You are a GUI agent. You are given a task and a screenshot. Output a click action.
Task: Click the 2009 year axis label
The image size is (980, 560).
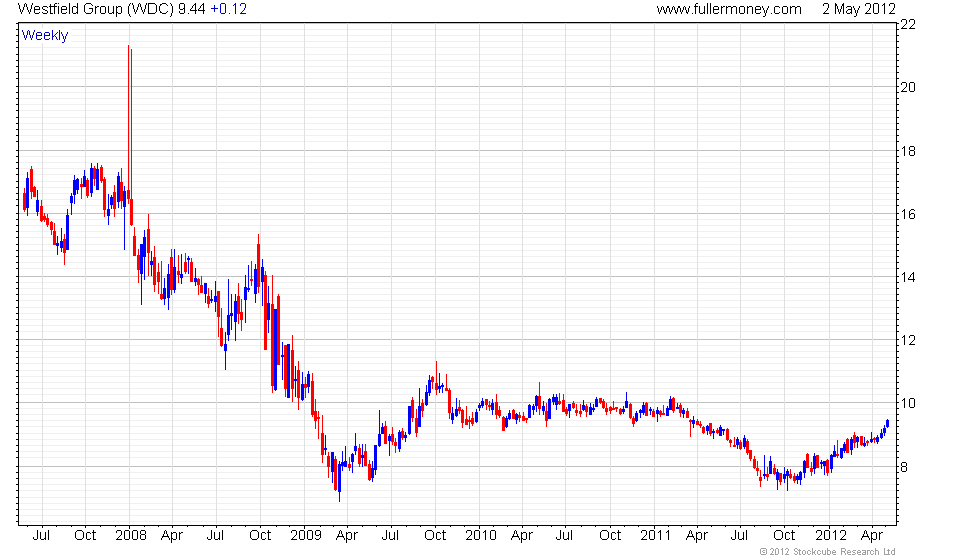[x=306, y=536]
